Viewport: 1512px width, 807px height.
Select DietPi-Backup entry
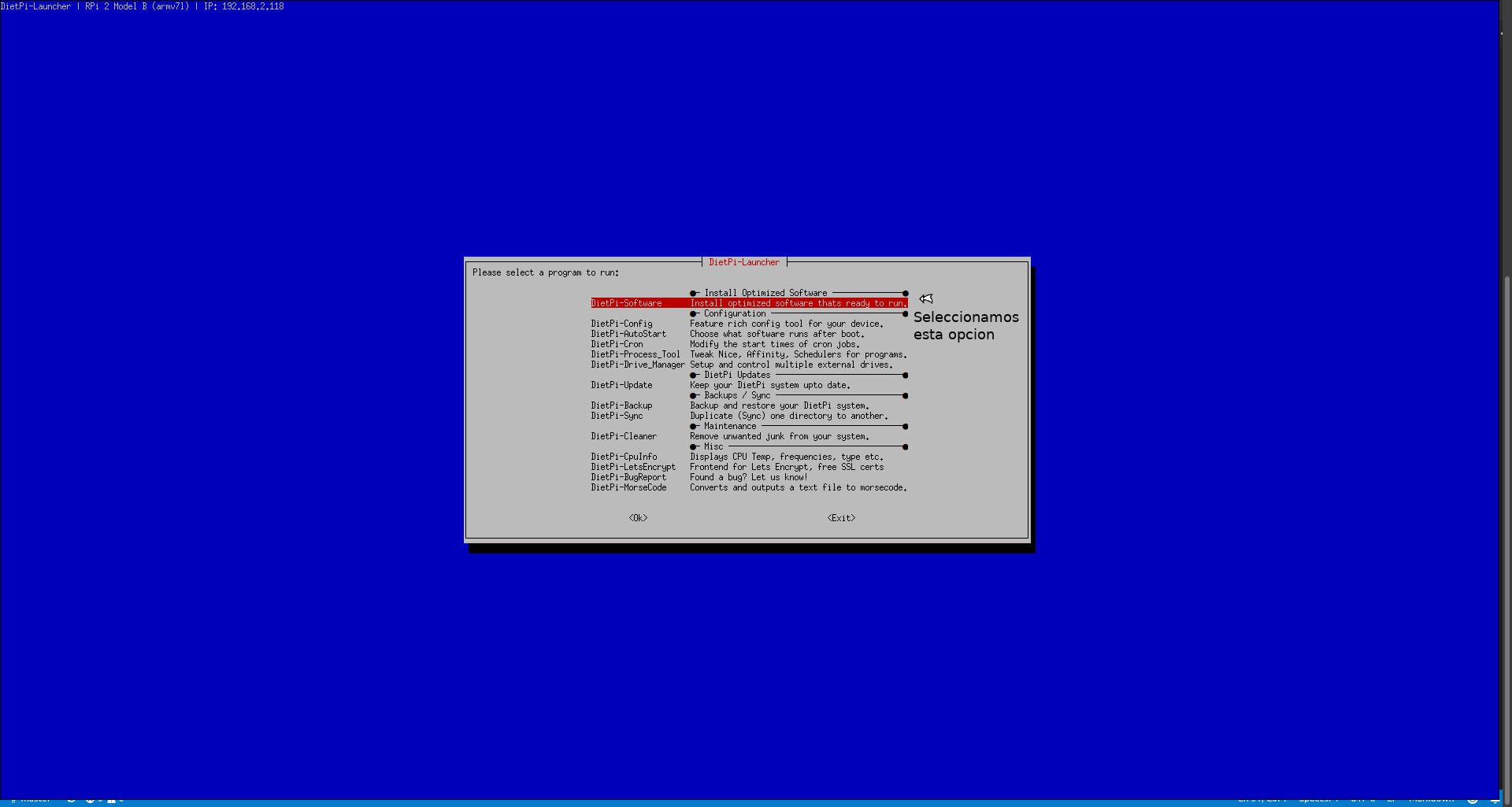(x=621, y=405)
